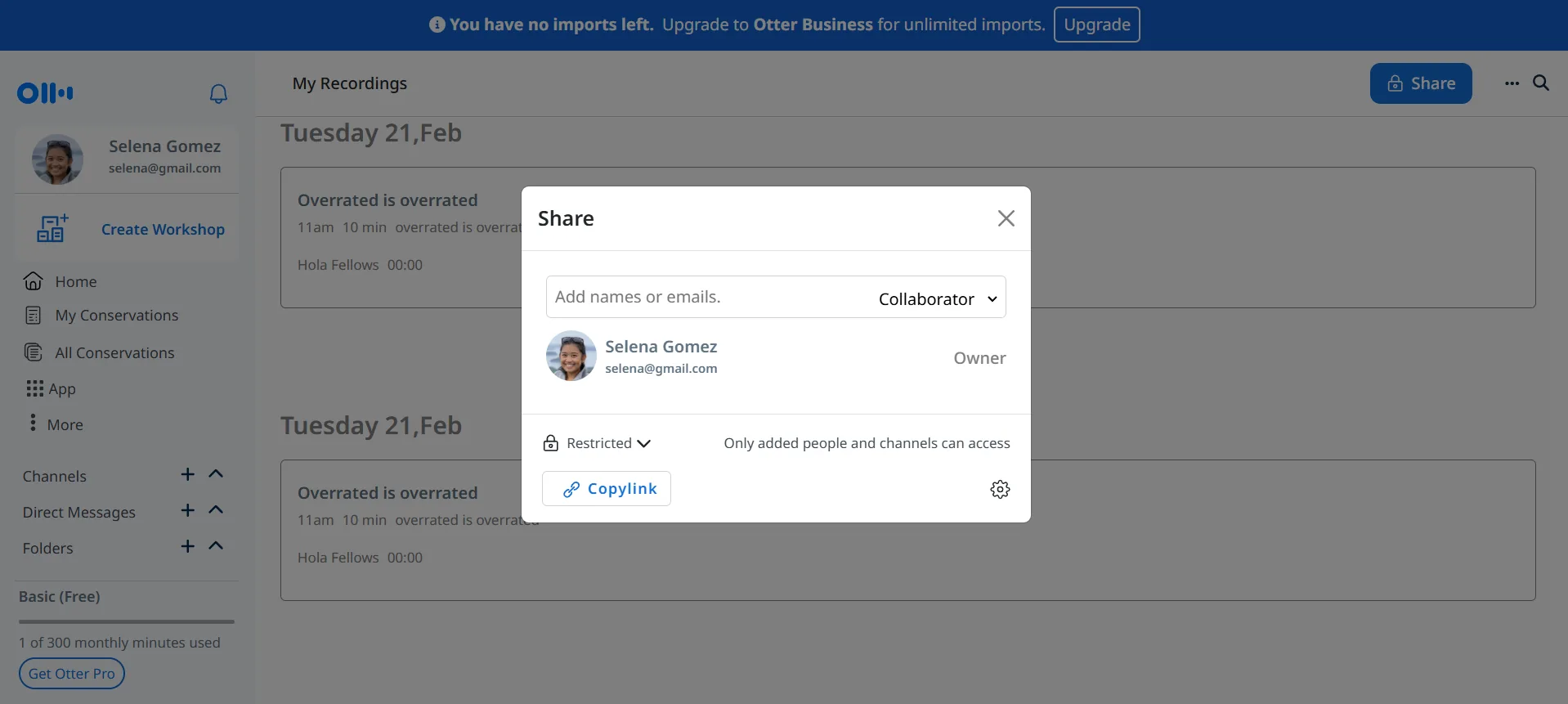1568x704 pixels.
Task: Go to Home in sidebar
Action: coord(75,281)
